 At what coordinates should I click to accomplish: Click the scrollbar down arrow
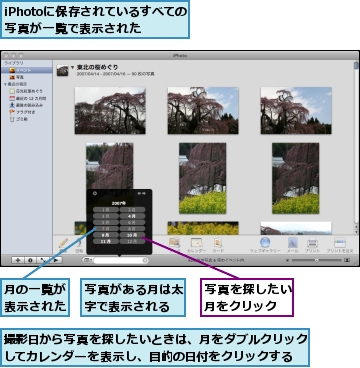[356, 231]
